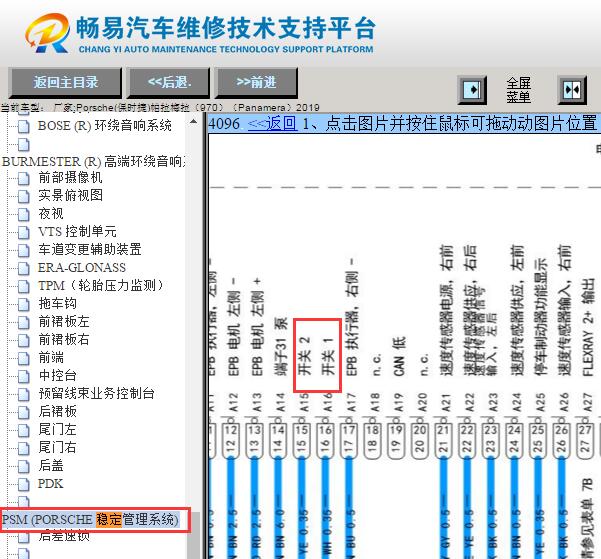
Task: Open 车道变更辅助装置 entry
Action: pyautogui.click(x=90, y=250)
